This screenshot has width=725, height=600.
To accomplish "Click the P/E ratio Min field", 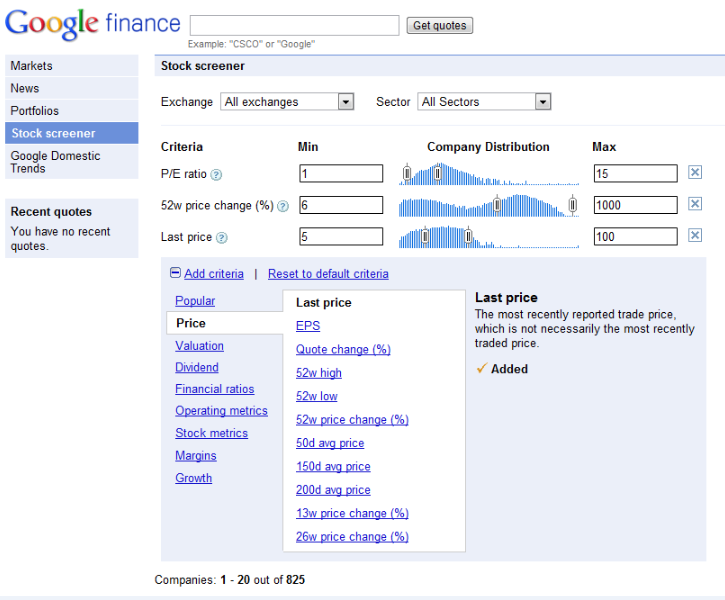I will [341, 174].
